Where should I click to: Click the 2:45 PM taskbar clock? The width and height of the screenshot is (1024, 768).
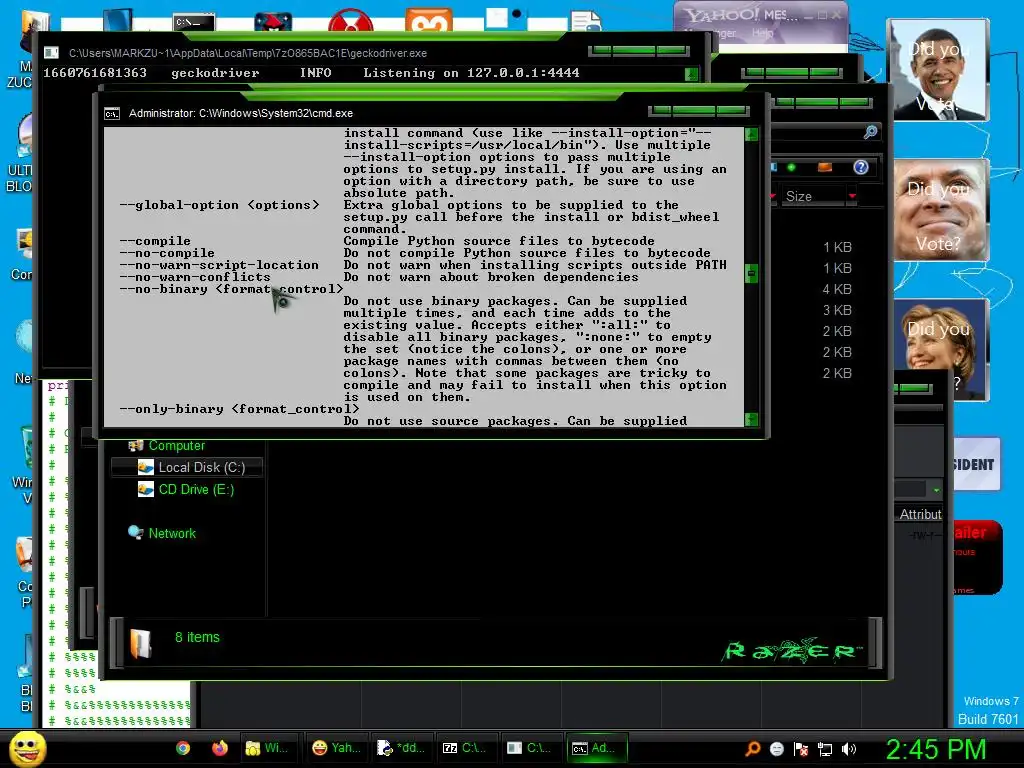coord(935,750)
